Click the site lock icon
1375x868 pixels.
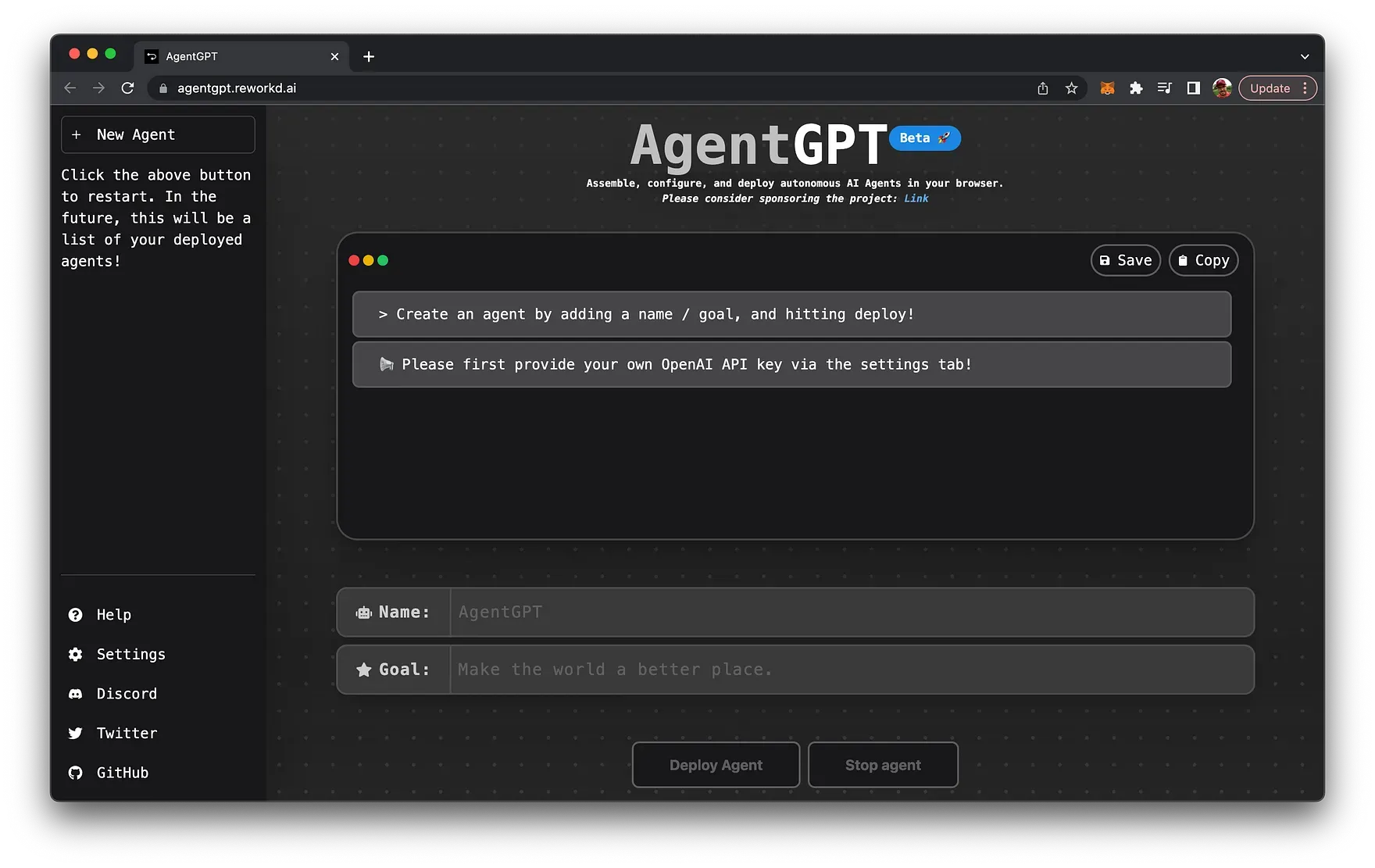[163, 88]
